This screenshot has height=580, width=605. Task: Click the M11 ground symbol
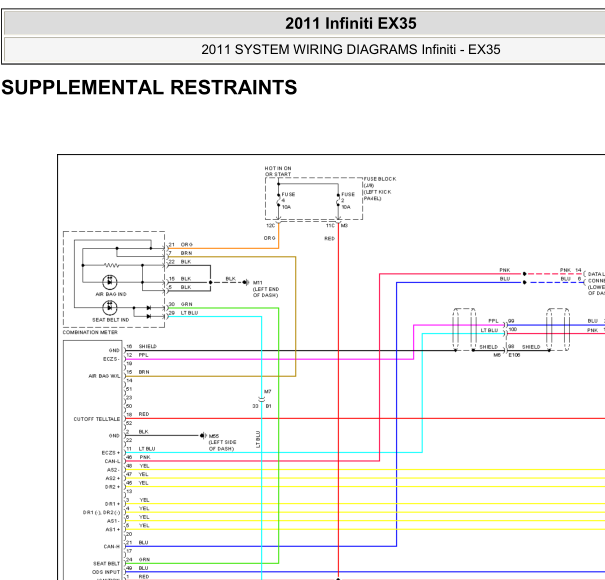tap(245, 282)
